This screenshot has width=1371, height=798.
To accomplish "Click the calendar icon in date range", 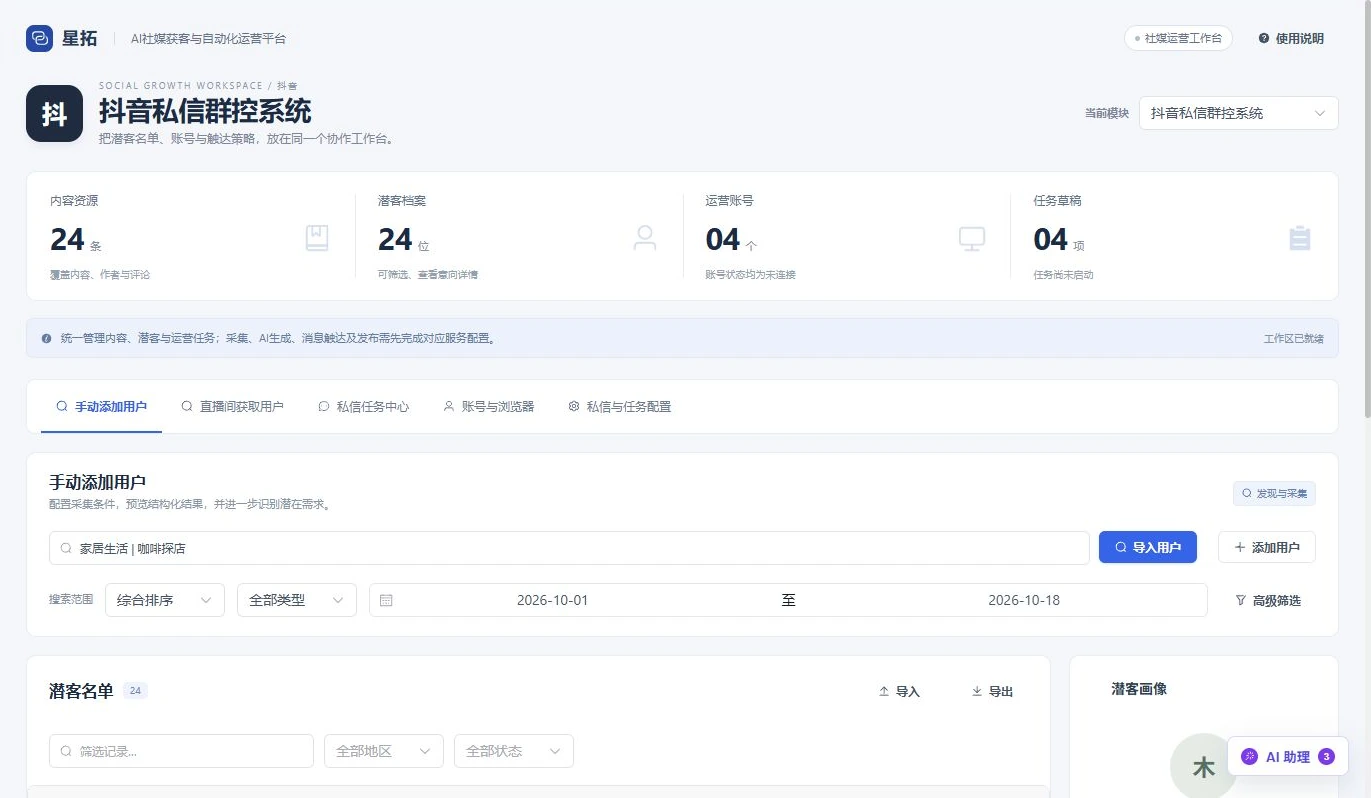I will tap(386, 601).
